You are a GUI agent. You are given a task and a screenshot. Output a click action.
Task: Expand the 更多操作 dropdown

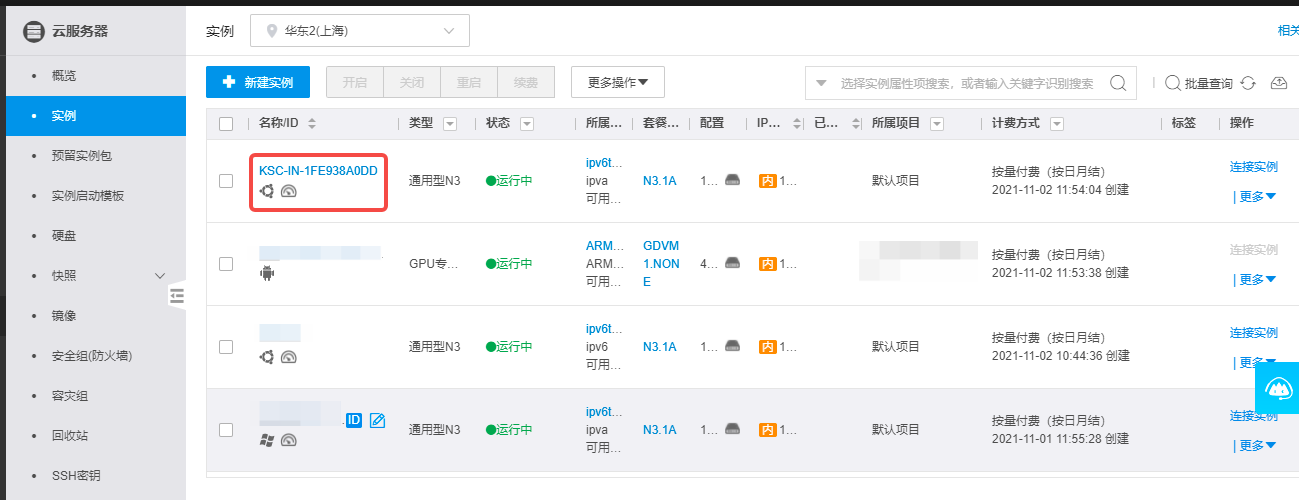pos(617,82)
